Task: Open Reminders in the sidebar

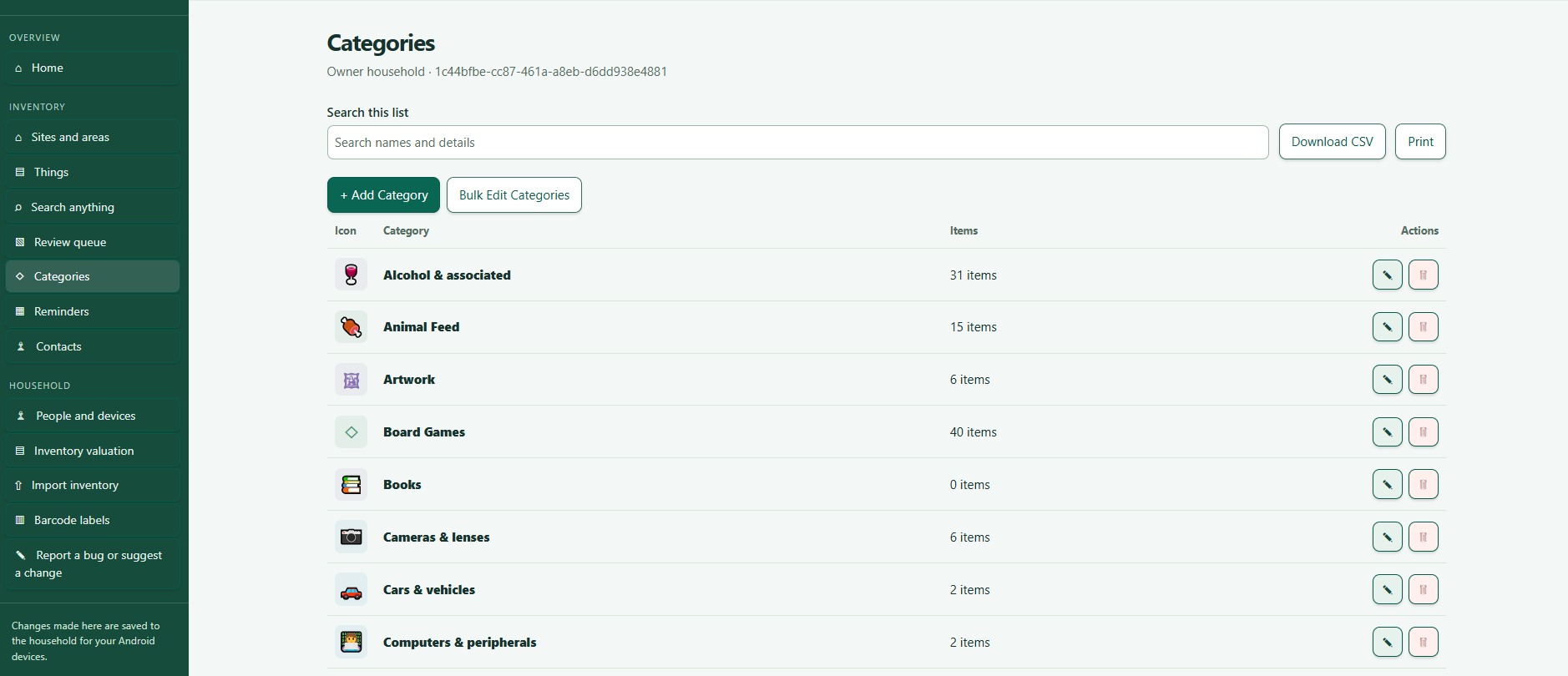Action: click(x=93, y=311)
